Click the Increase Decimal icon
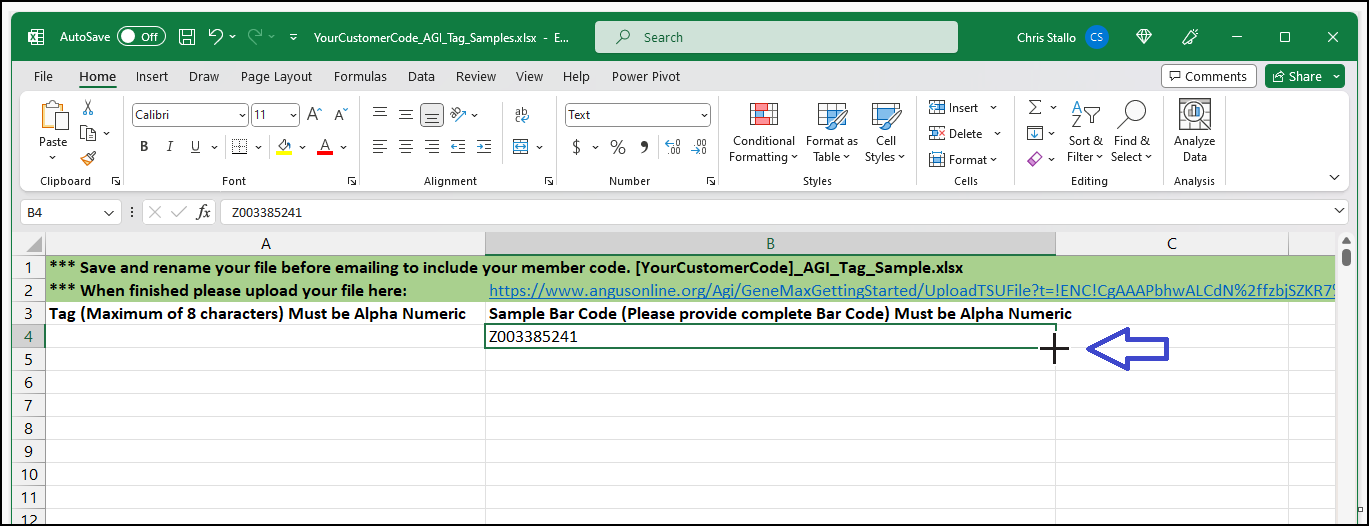 [672, 147]
